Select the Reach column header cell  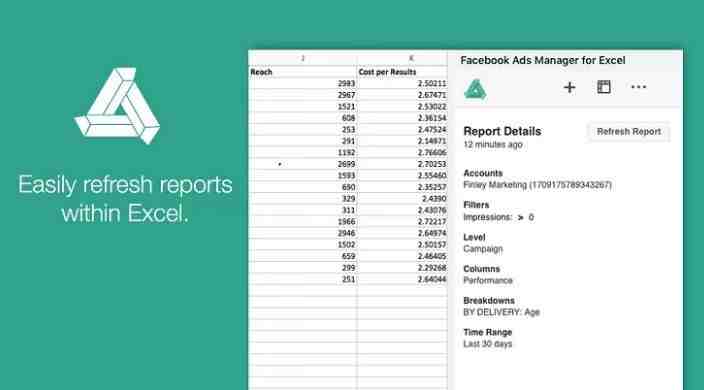[x=303, y=72]
